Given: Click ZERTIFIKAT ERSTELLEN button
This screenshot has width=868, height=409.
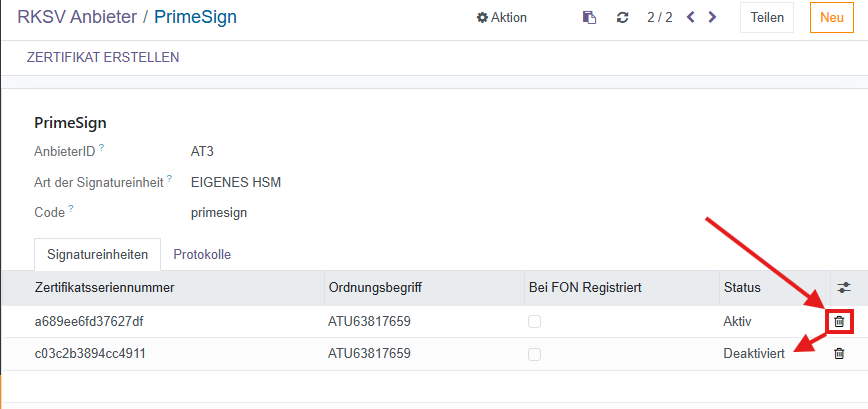Looking at the screenshot, I should [x=103, y=57].
